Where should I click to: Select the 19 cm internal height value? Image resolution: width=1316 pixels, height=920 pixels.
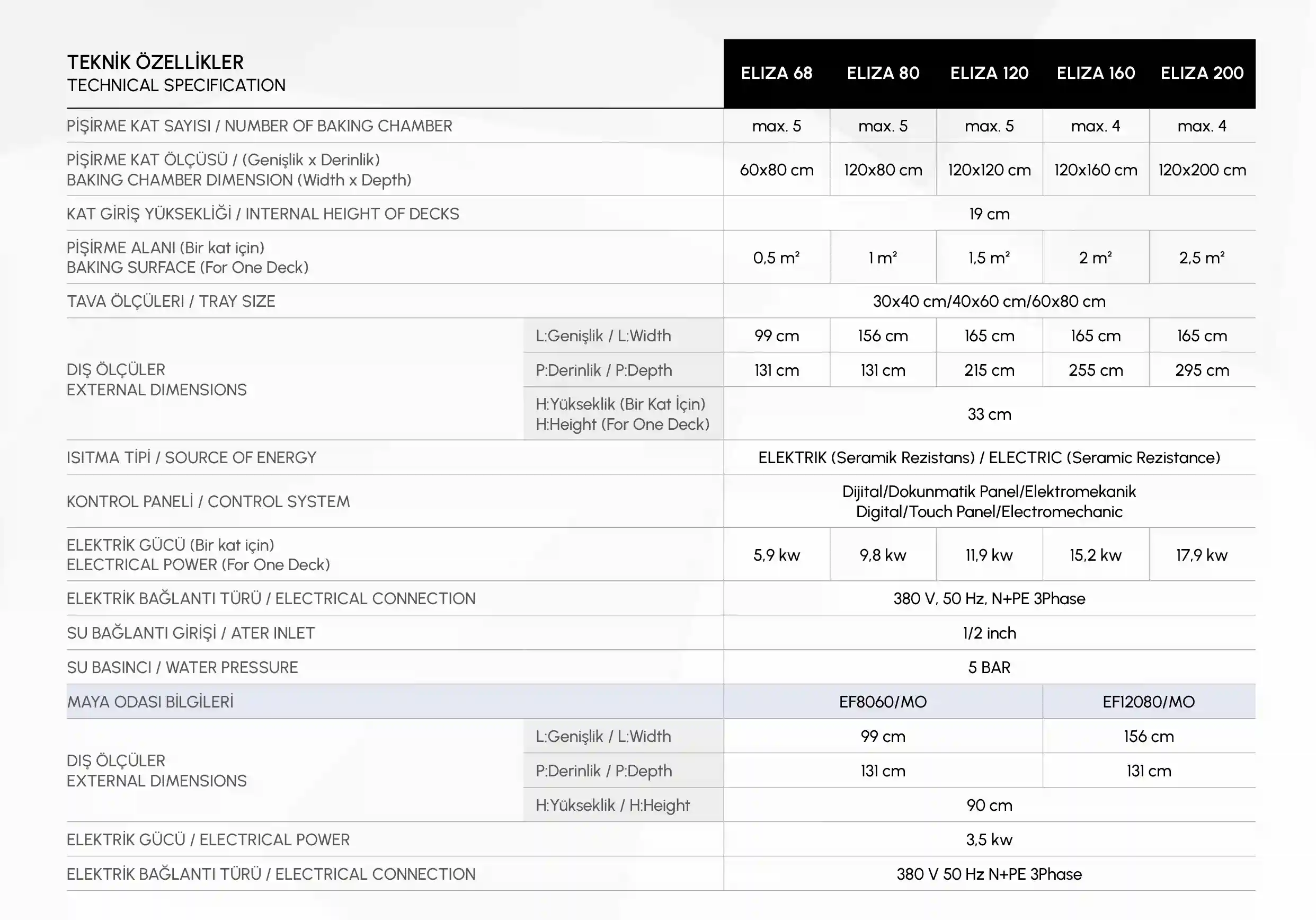989,214
